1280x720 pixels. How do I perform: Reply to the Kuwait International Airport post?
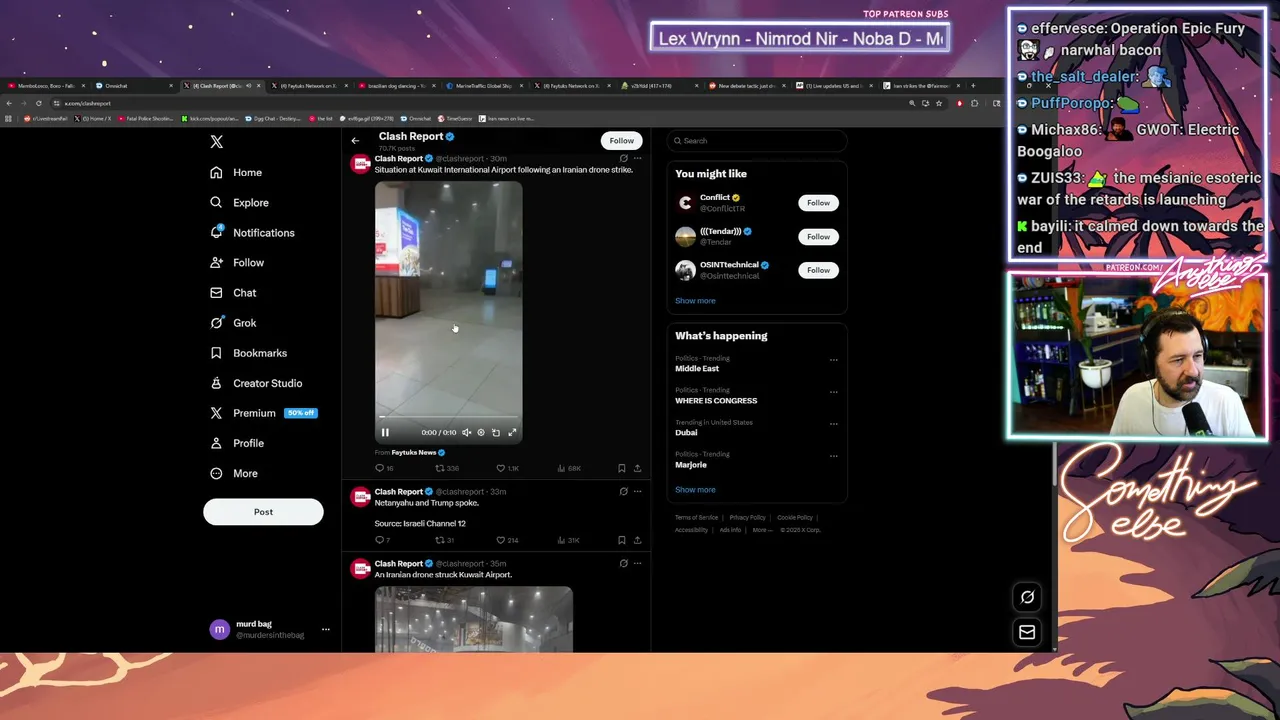(384, 468)
